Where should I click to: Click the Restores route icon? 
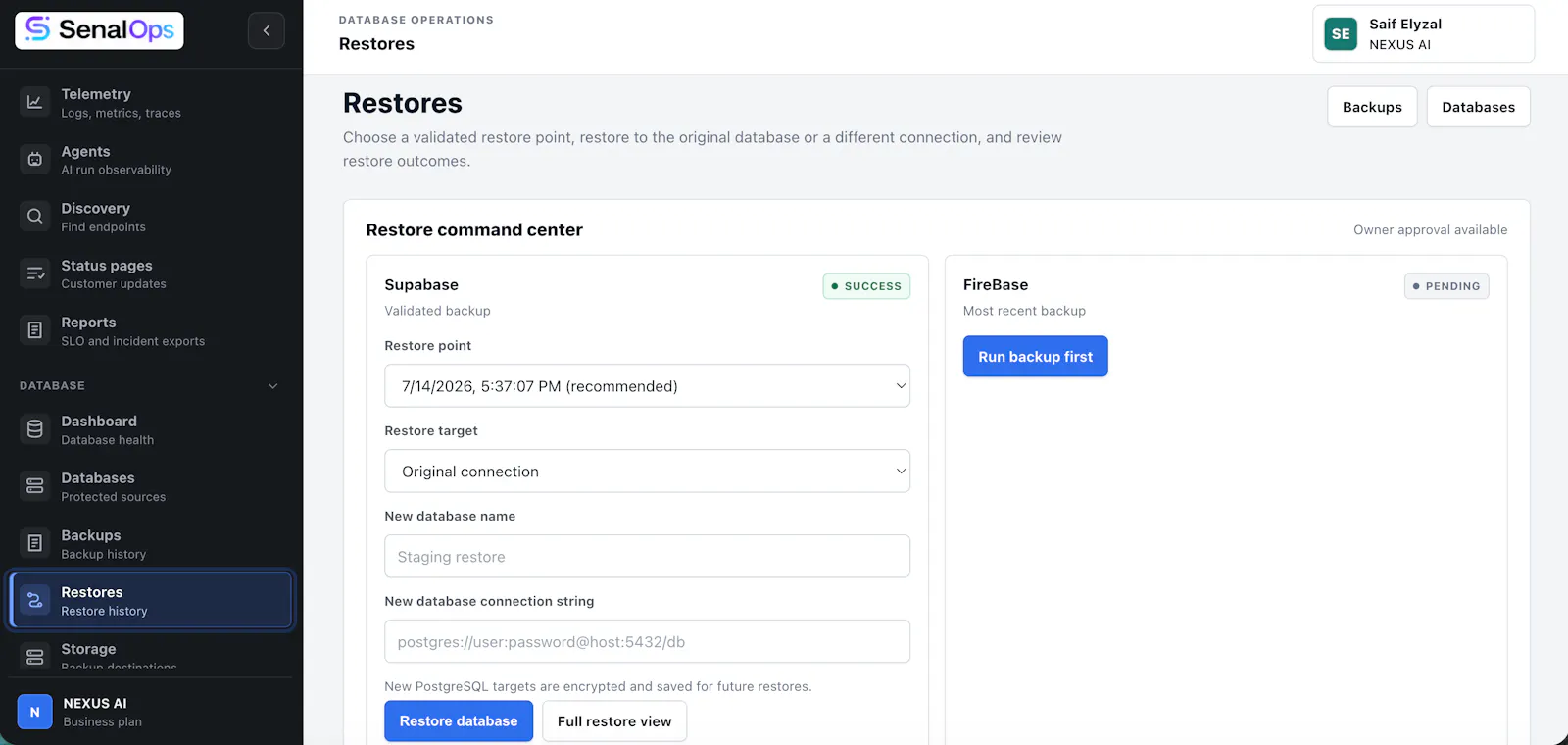coord(35,600)
